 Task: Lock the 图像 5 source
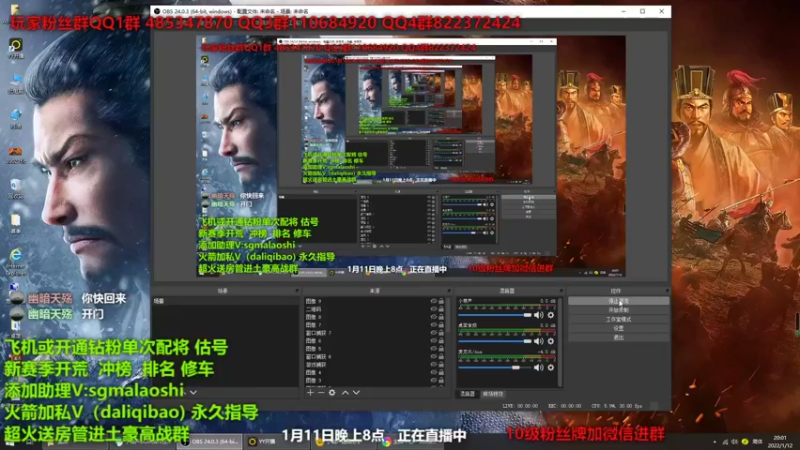[x=441, y=348]
